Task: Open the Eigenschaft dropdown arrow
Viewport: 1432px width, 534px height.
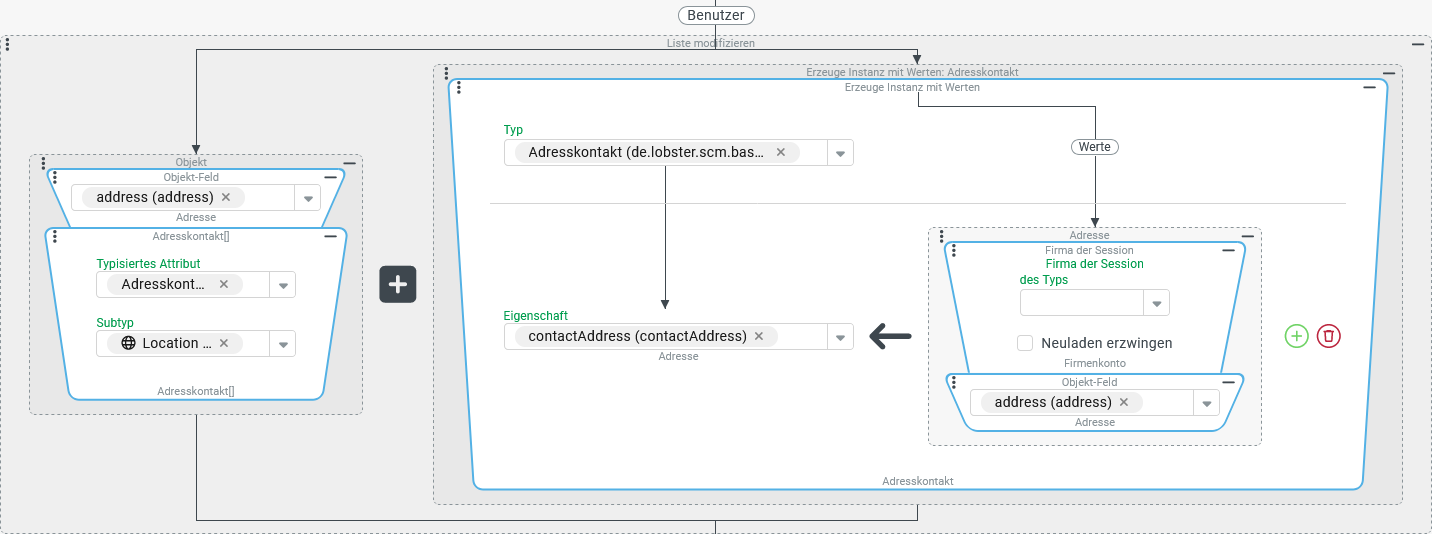Action: tap(840, 337)
